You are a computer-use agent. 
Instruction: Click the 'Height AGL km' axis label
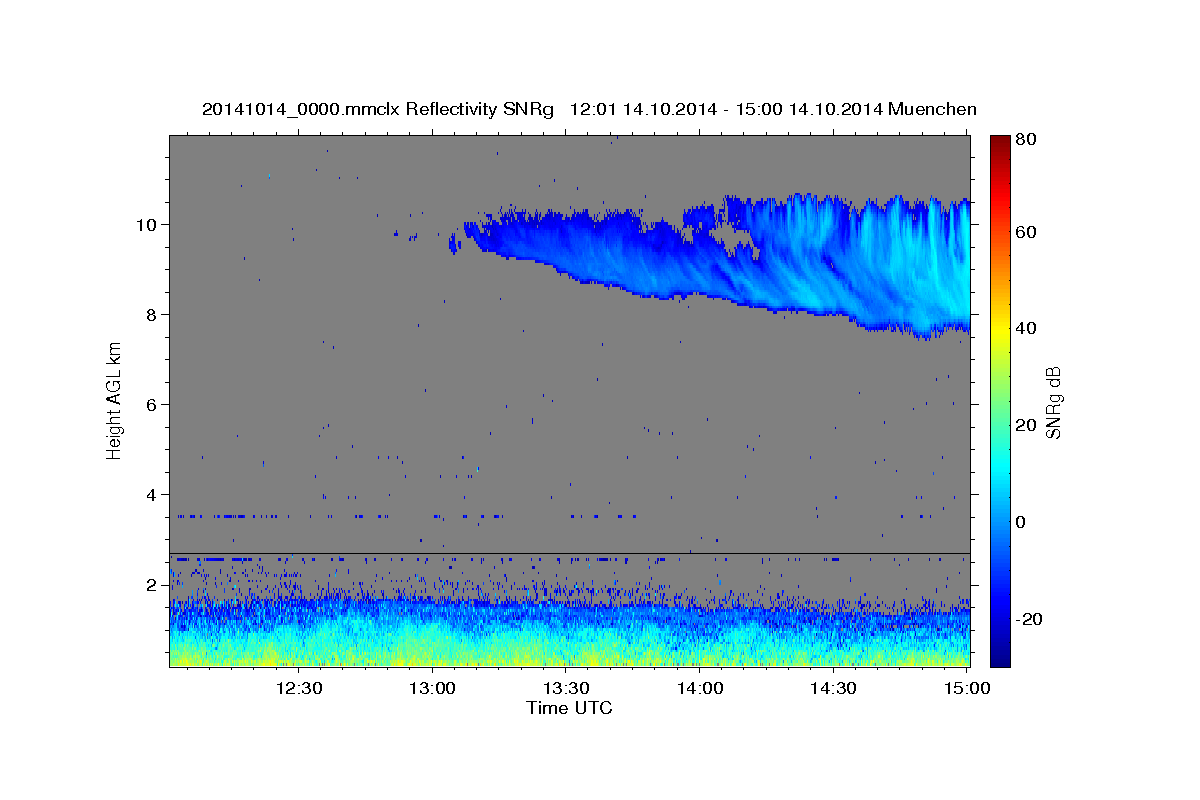[114, 400]
